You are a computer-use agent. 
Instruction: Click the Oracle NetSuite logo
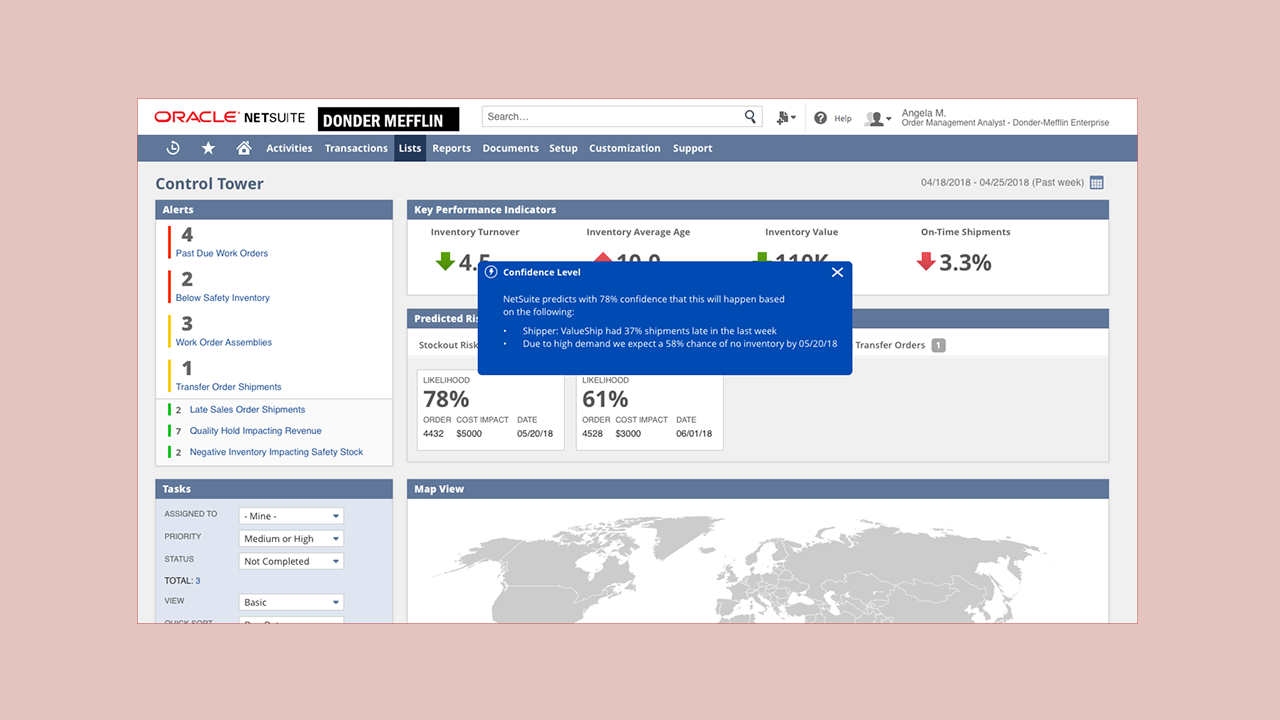[231, 117]
